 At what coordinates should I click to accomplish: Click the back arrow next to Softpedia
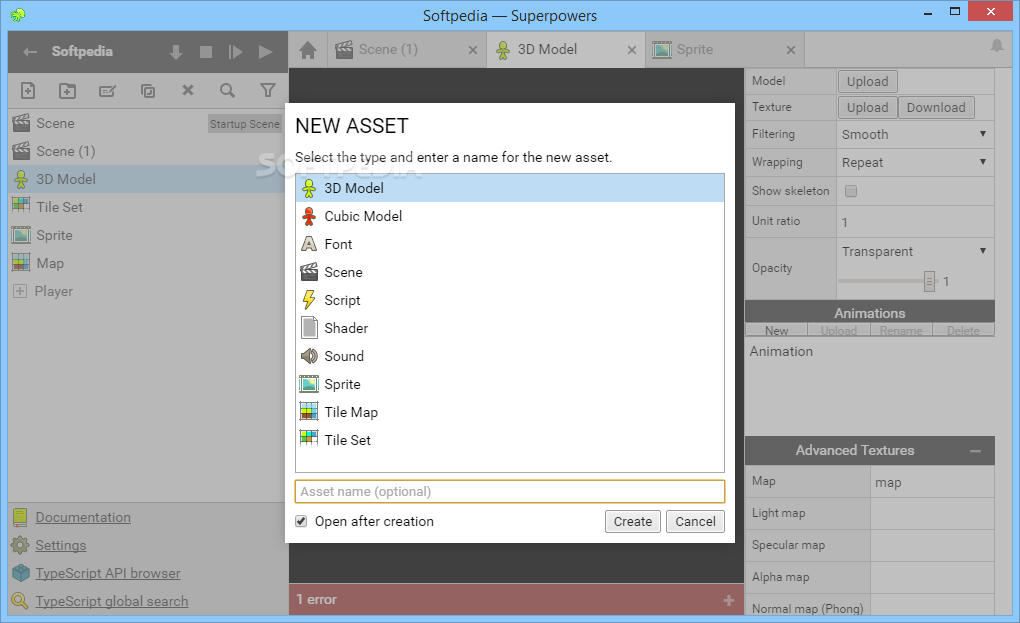[x=30, y=52]
